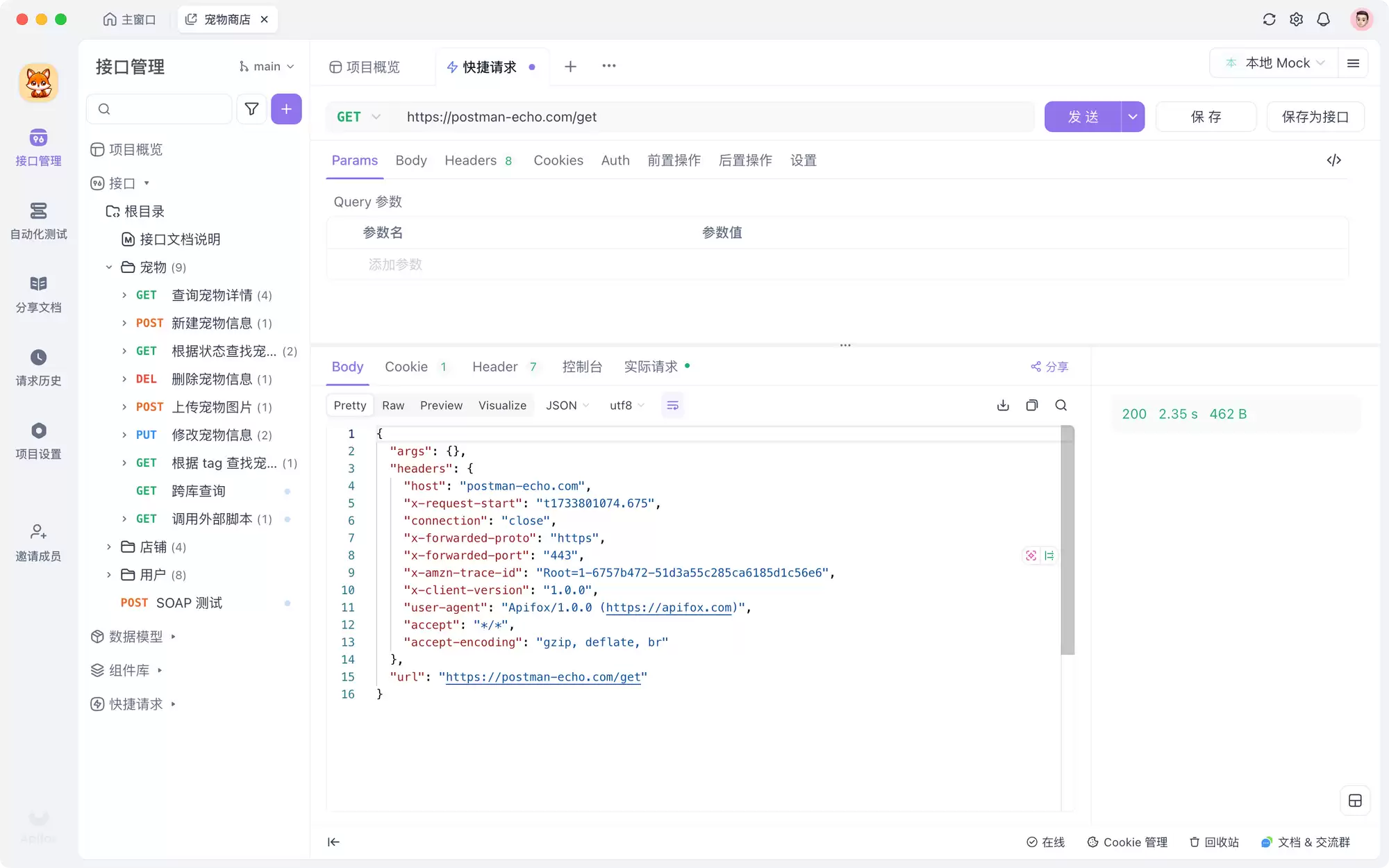Click the fox project avatar

pos(38,83)
